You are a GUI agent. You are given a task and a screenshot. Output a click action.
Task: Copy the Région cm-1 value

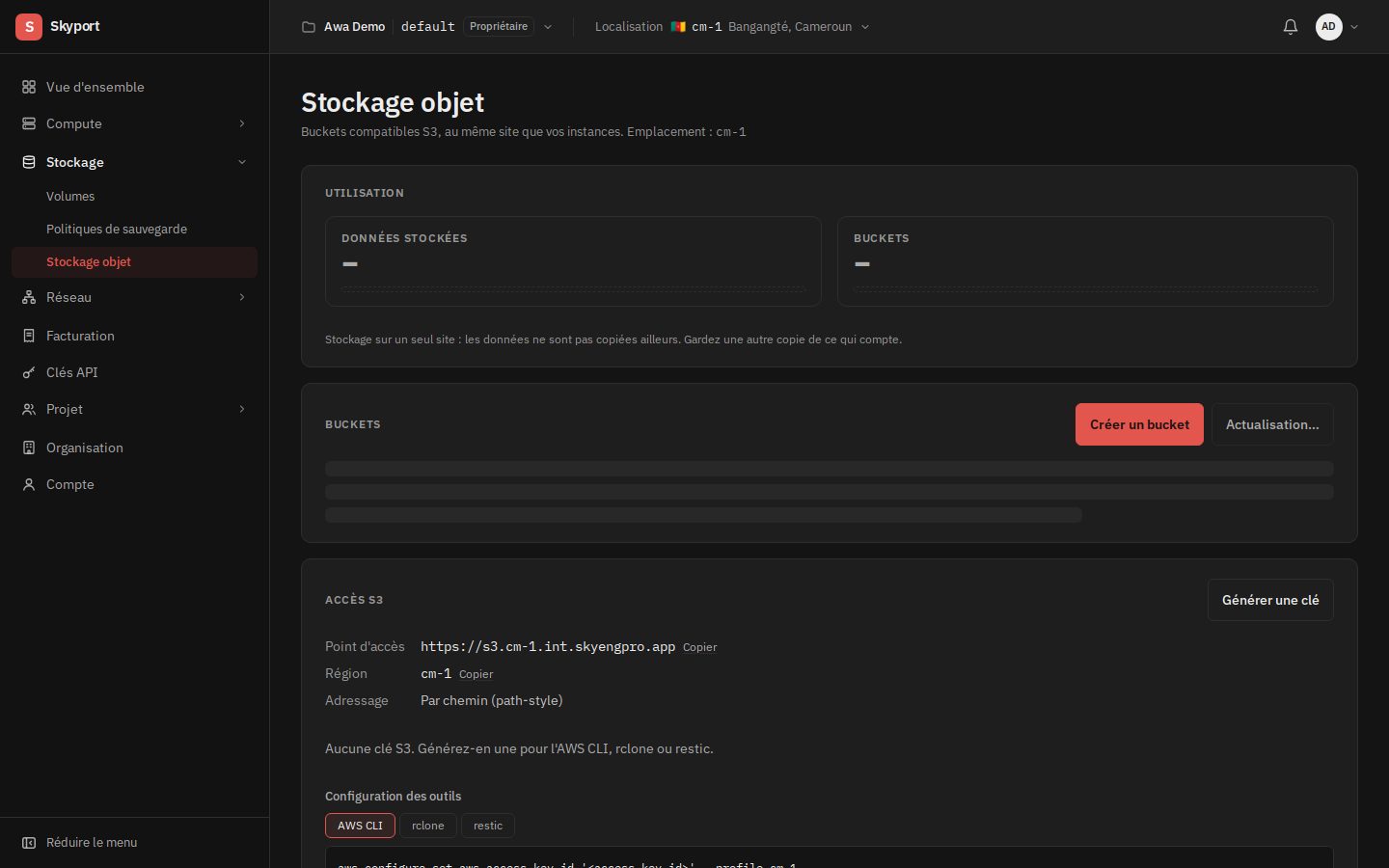pos(477,674)
